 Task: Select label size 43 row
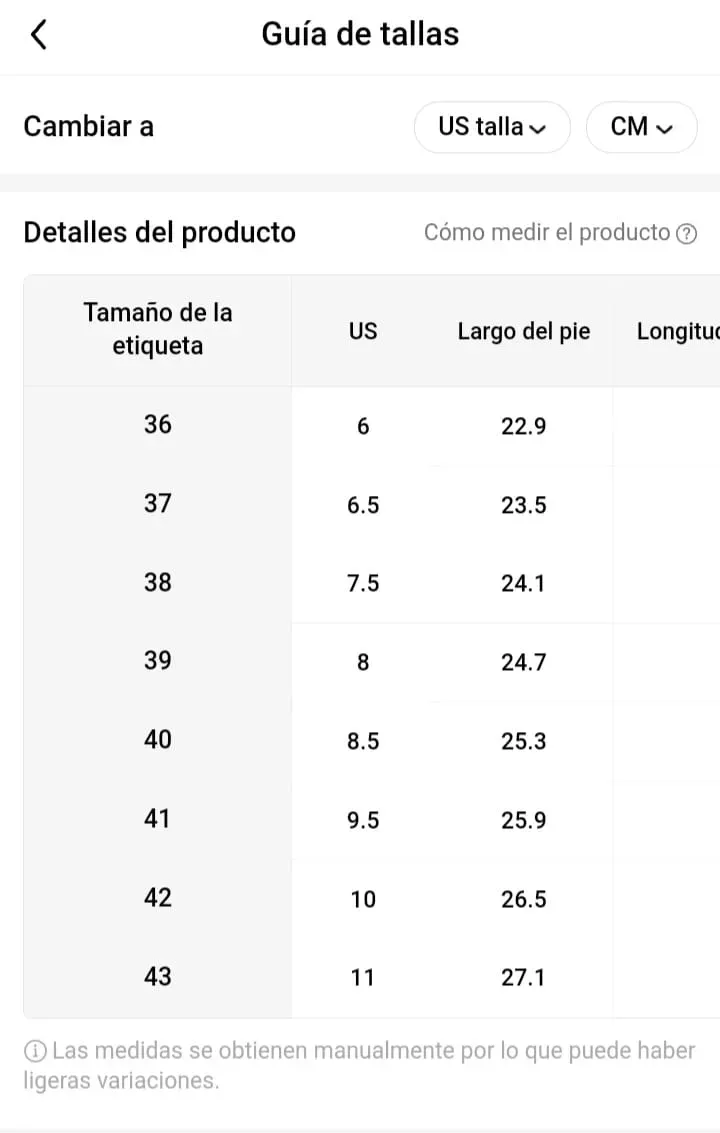pyautogui.click(x=158, y=976)
